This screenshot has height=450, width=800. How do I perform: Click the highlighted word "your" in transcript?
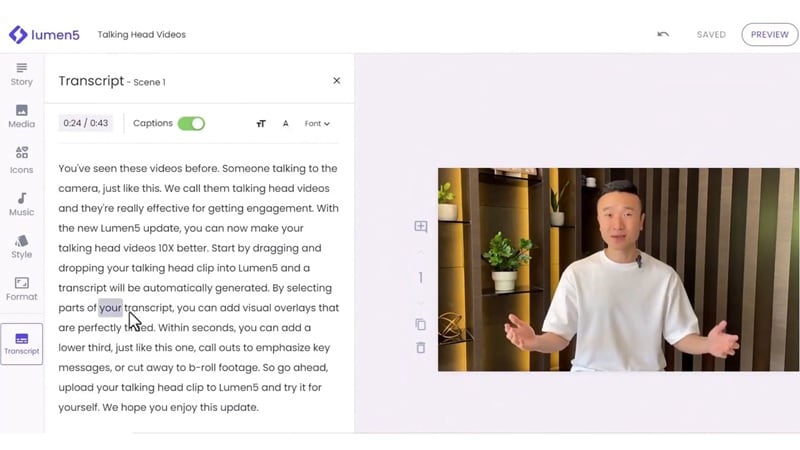point(110,308)
